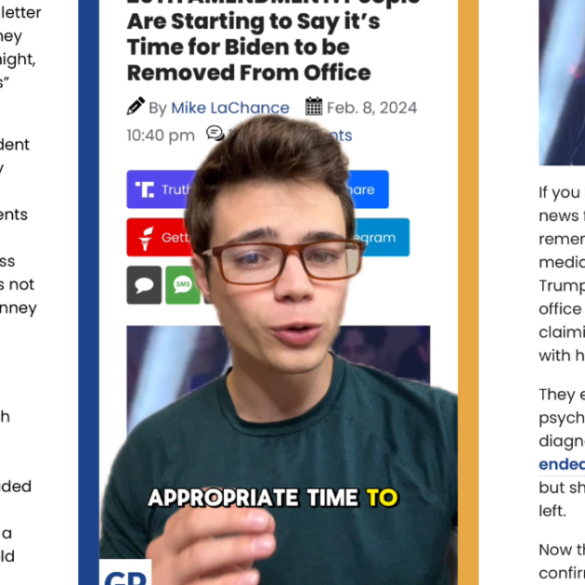Screen dimensions: 585x585
Task: Tap the green SMS share icon
Action: coord(182,285)
